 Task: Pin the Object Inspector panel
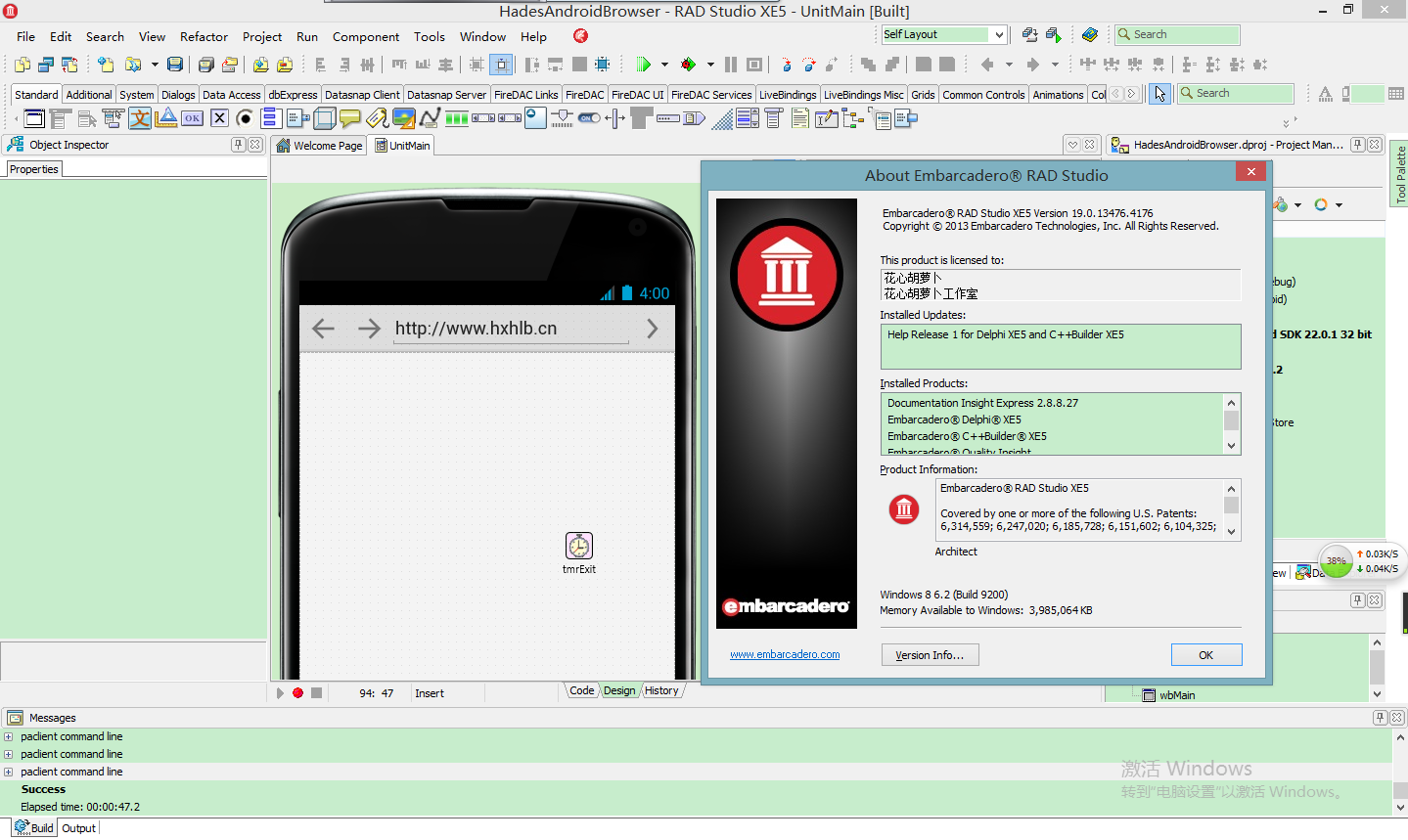tap(238, 145)
